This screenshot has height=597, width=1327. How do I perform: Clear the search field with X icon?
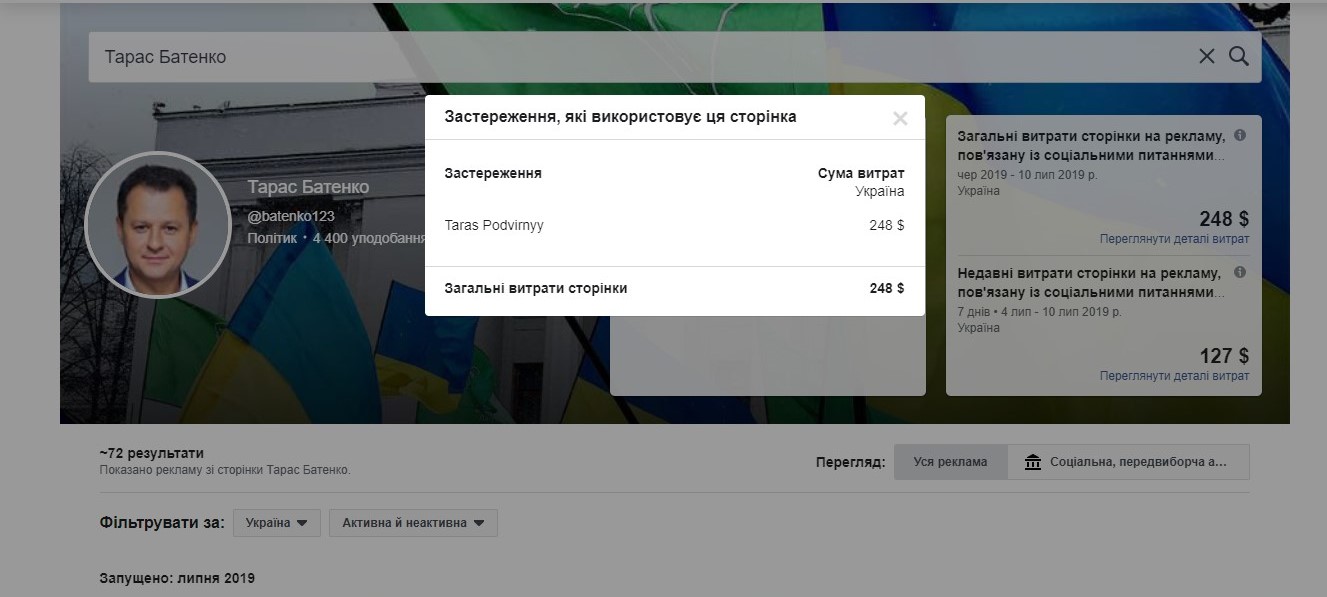pos(1207,57)
